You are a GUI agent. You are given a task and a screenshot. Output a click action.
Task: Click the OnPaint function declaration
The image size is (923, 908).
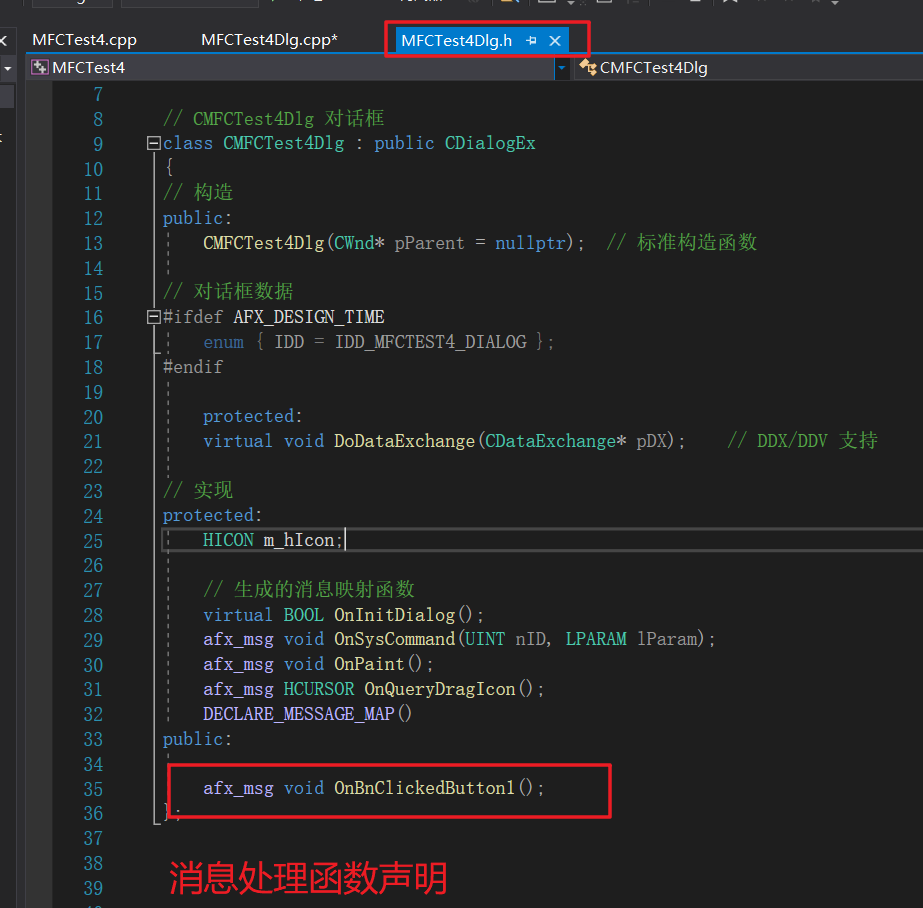318,664
